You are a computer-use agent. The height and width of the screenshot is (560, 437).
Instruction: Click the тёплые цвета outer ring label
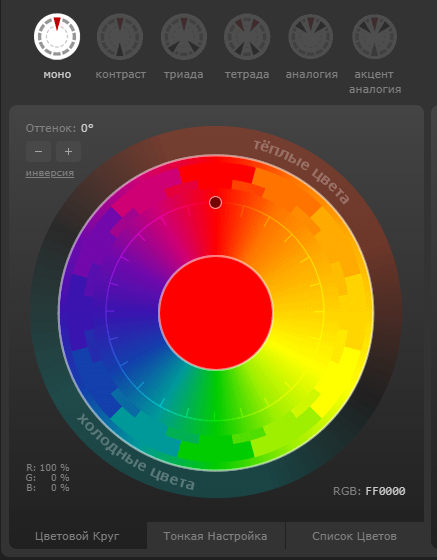301,171
